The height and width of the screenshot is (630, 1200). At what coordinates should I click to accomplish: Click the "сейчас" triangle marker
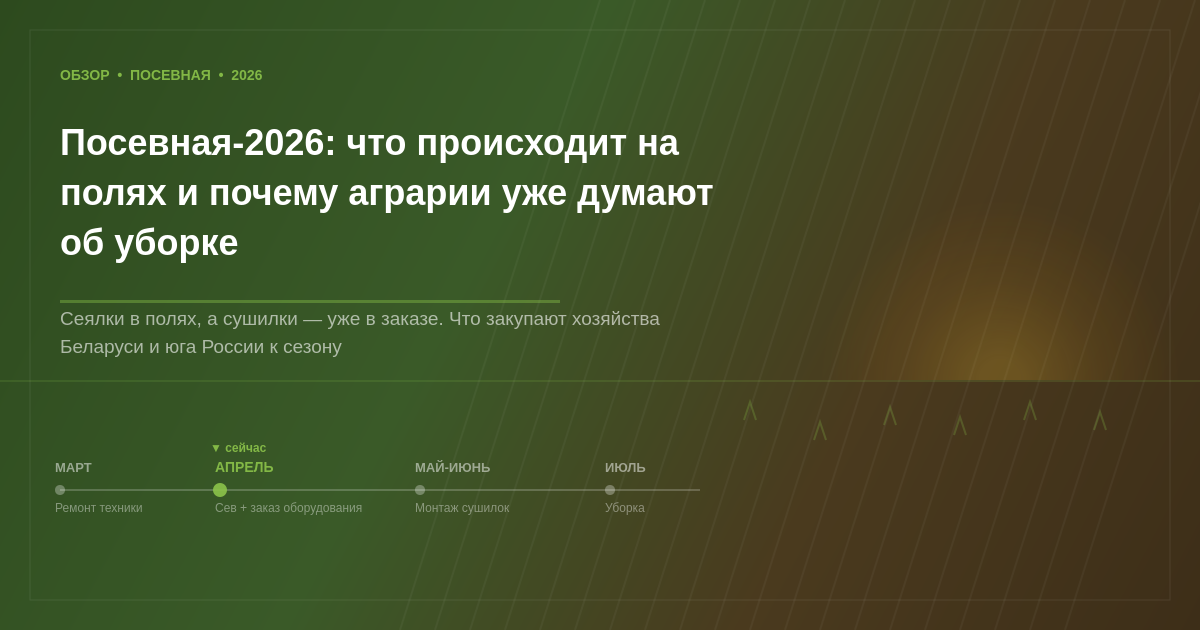(x=216, y=448)
